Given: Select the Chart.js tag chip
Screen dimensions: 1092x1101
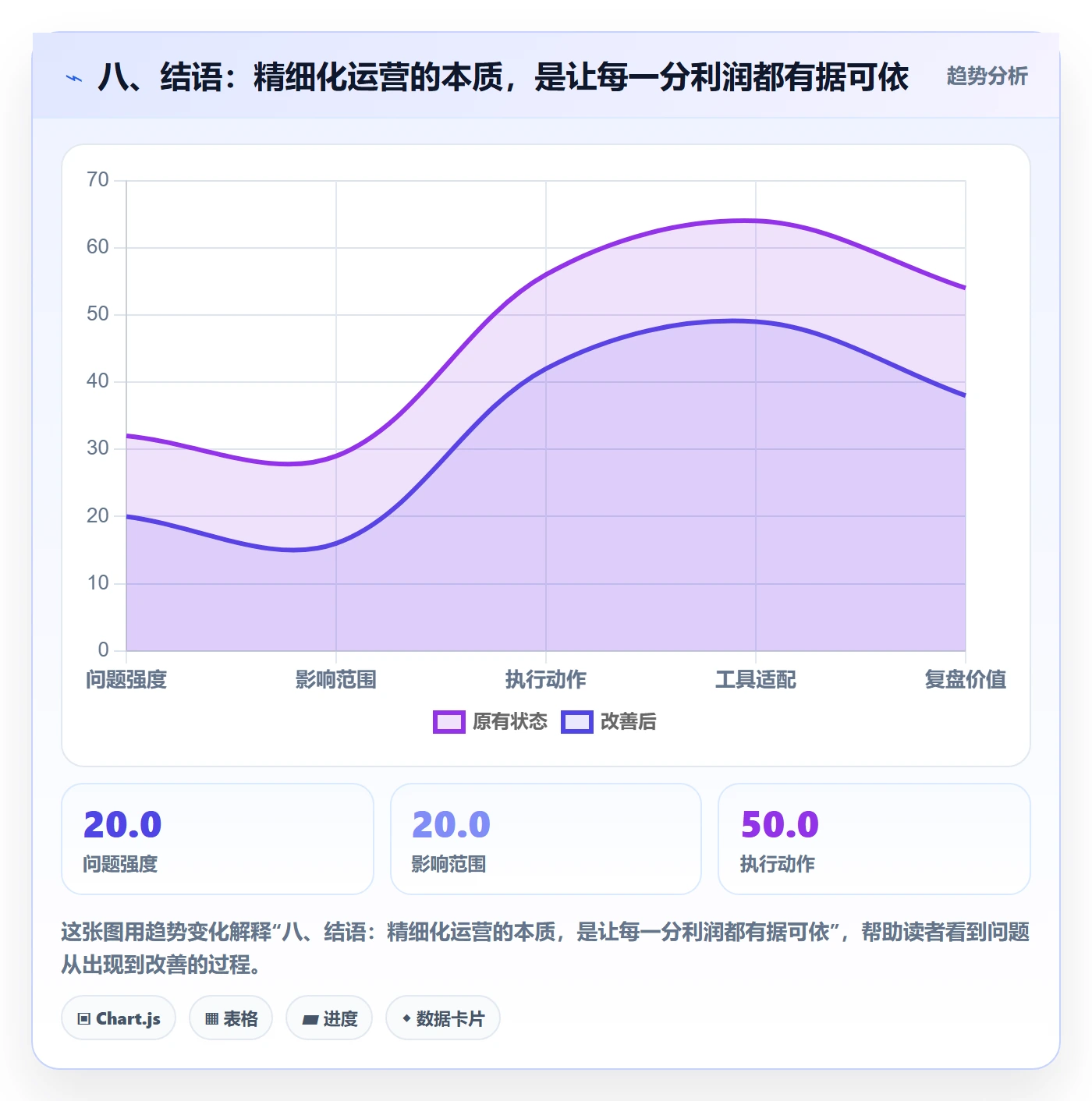Looking at the screenshot, I should coord(119,1018).
